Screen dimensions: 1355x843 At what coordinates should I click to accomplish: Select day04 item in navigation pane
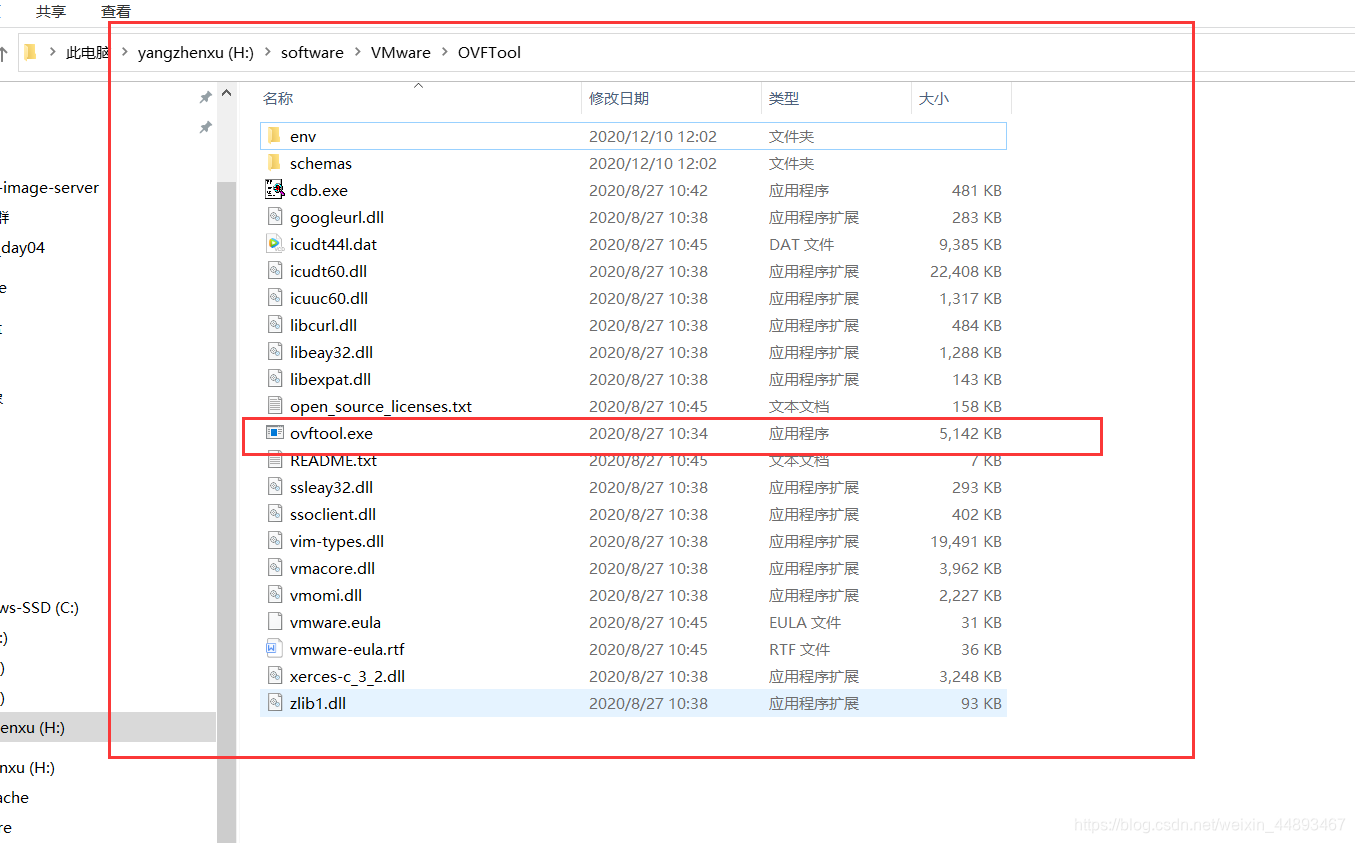pos(22,247)
